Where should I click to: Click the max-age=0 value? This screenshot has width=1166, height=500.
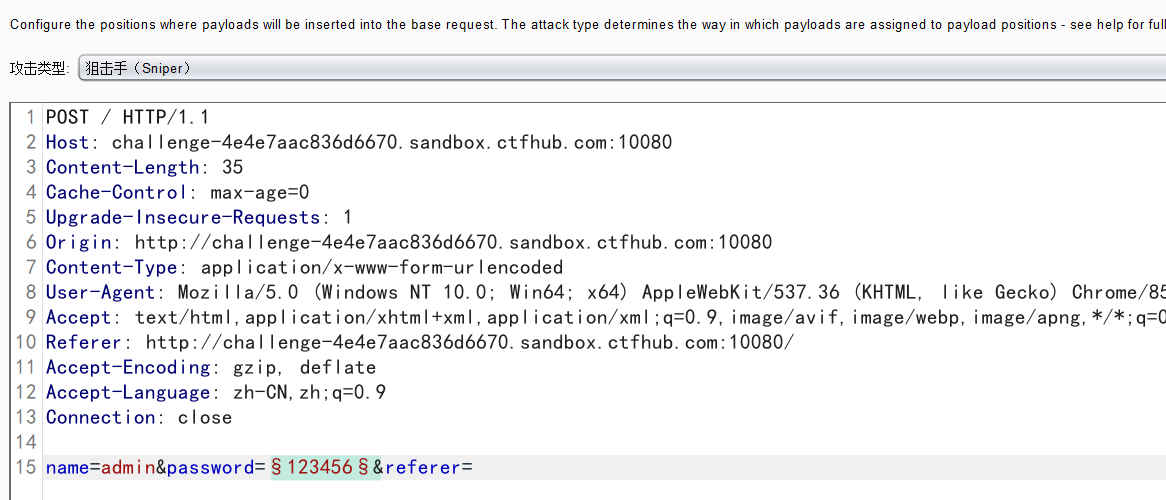260,192
